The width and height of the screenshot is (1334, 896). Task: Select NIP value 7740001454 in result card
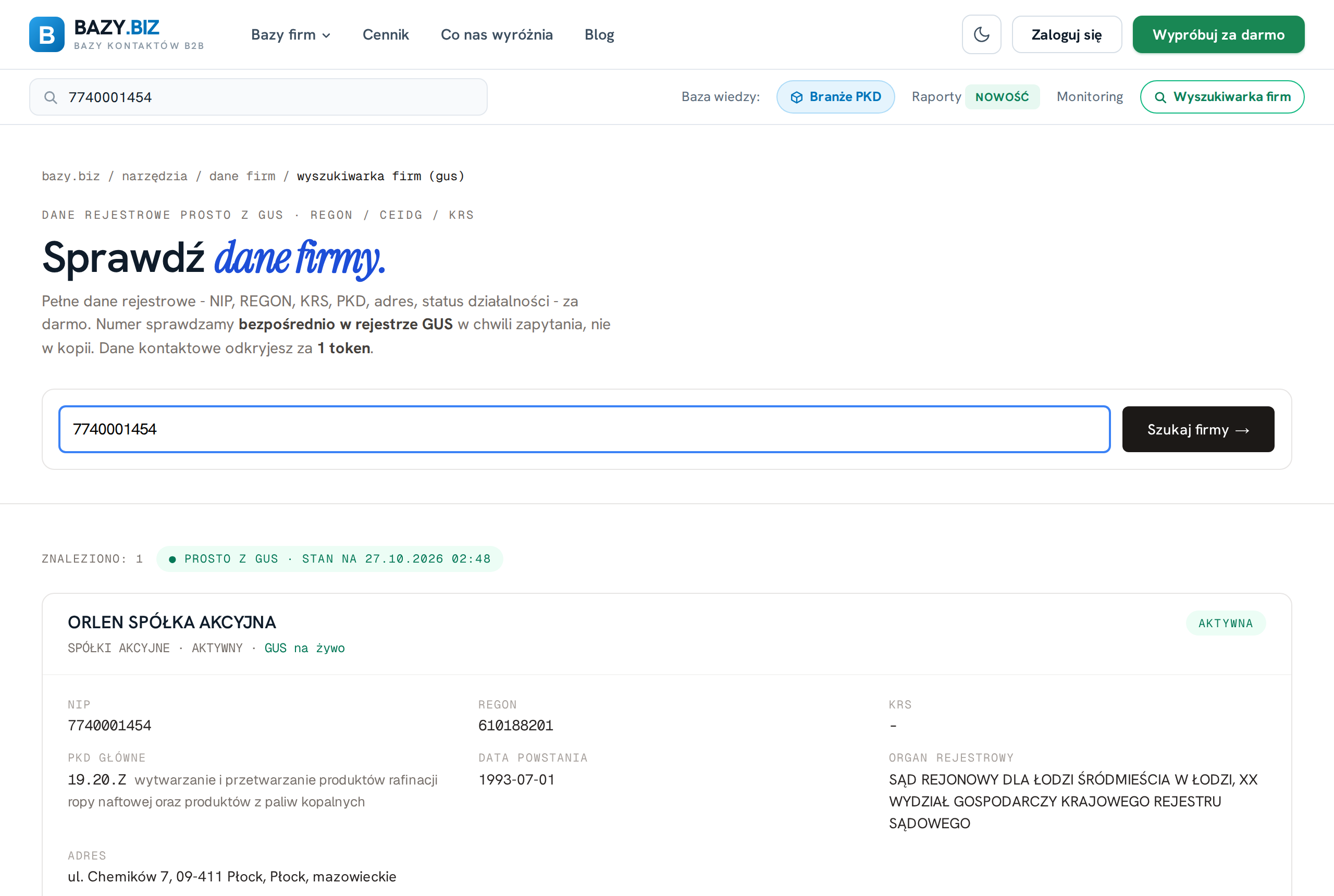click(x=109, y=726)
